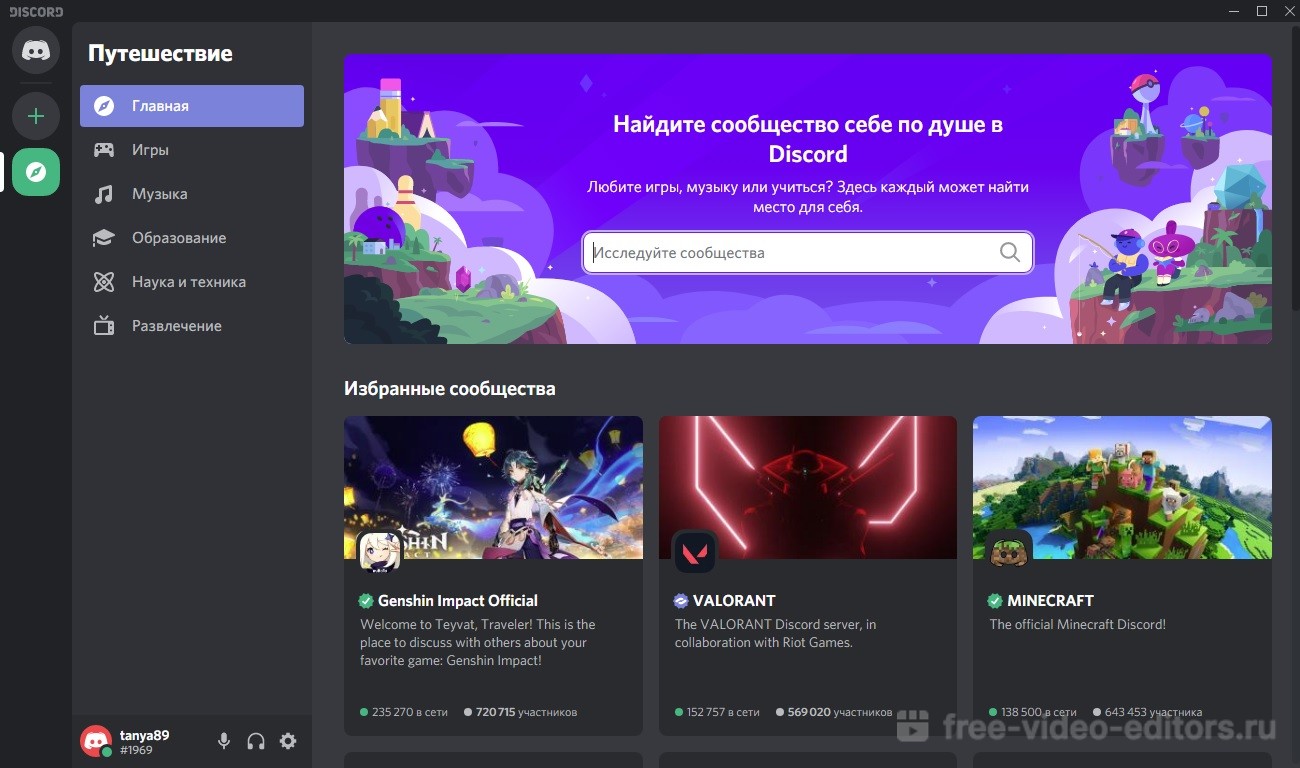The height and width of the screenshot is (768, 1300).
Task: Click MINECRAFT server title
Action: [x=1050, y=601]
